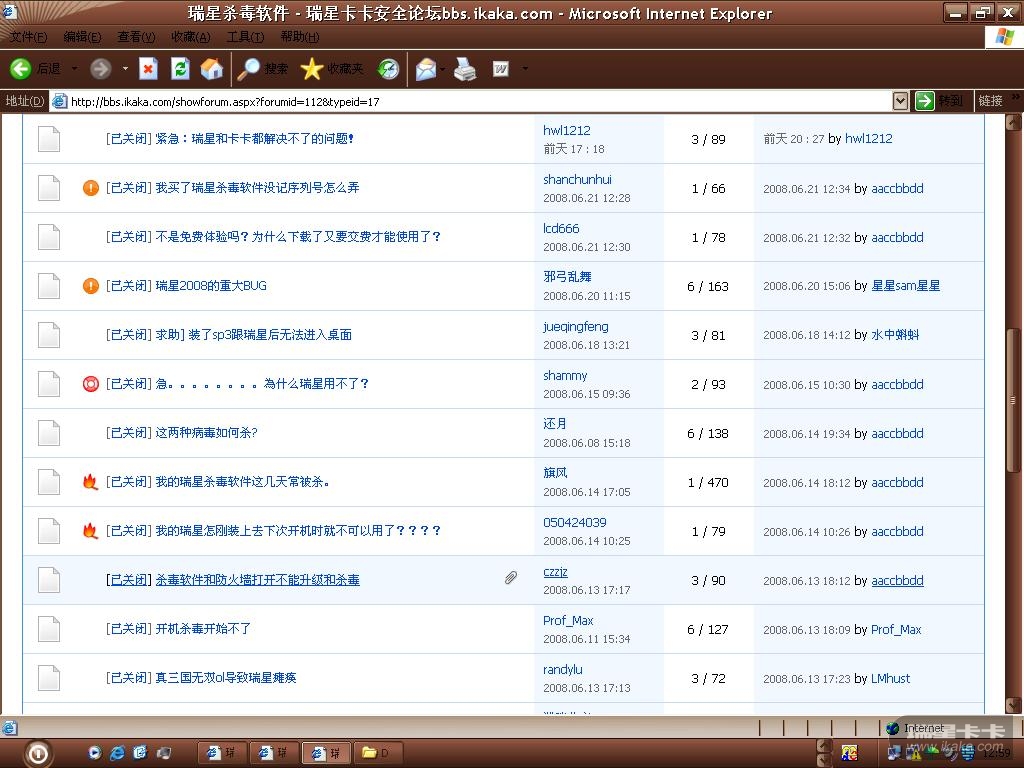Click the green Go arrow button
1024x768 pixels.
click(924, 101)
